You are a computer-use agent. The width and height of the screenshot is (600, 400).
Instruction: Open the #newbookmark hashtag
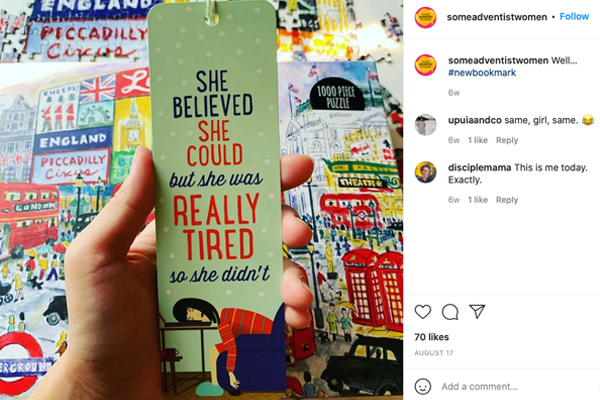[x=482, y=72]
